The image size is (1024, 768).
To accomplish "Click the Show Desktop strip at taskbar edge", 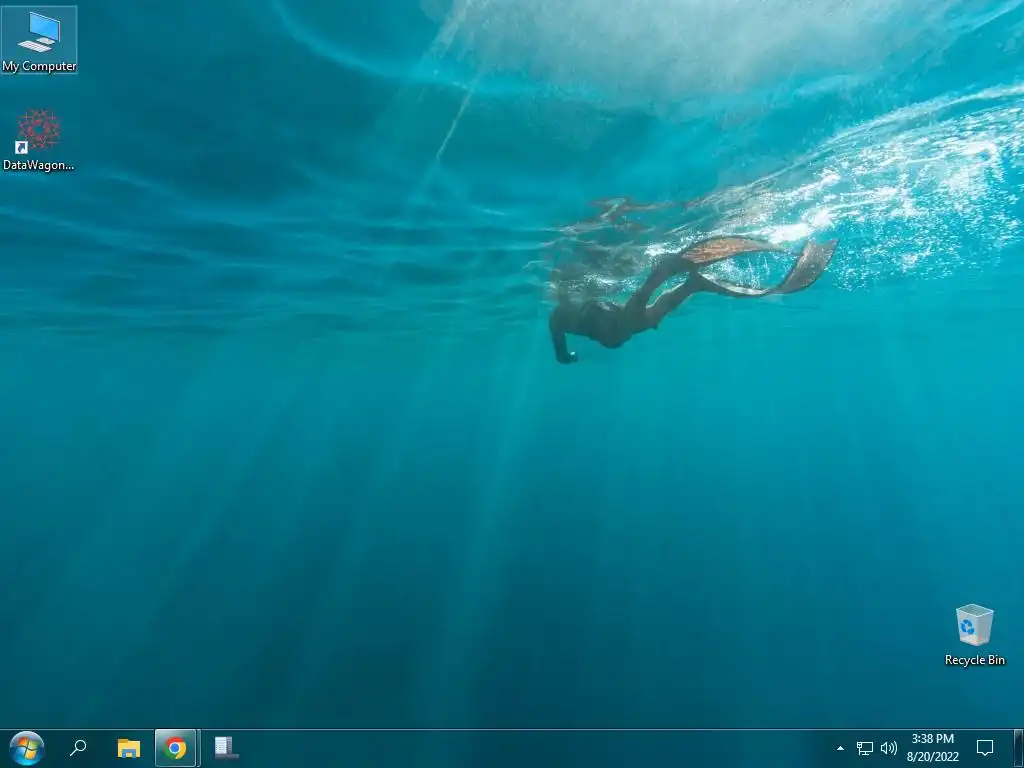I will 1019,748.
